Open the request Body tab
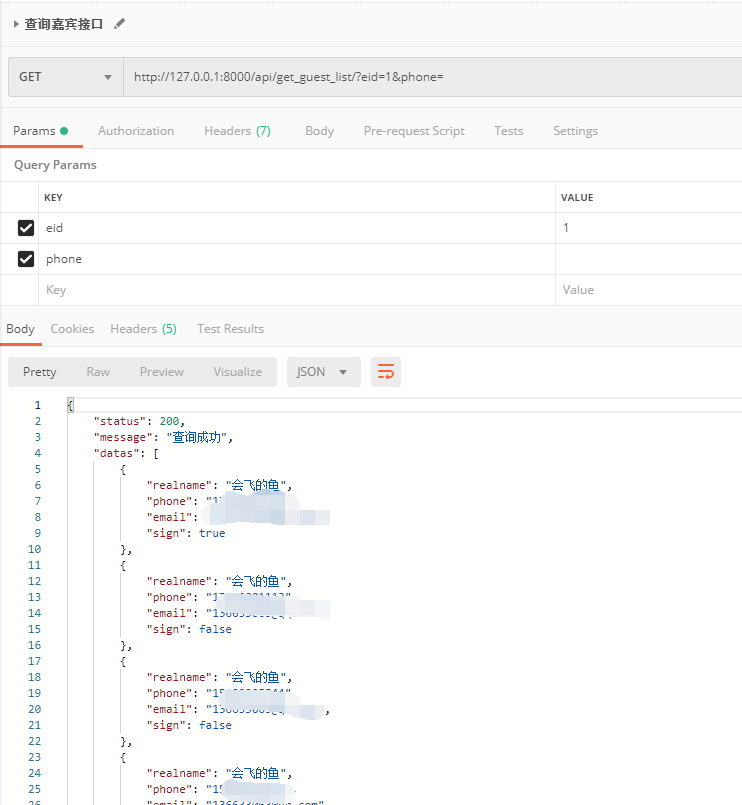742x805 pixels. [x=319, y=131]
